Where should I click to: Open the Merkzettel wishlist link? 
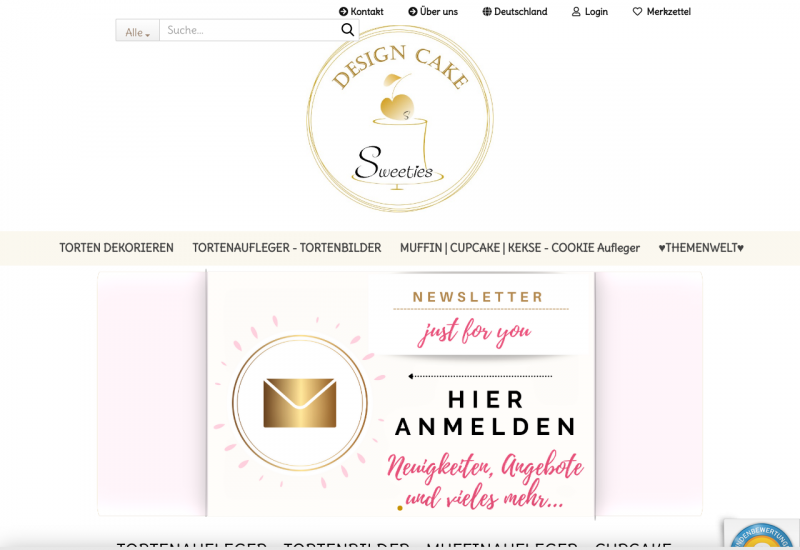[x=662, y=12]
